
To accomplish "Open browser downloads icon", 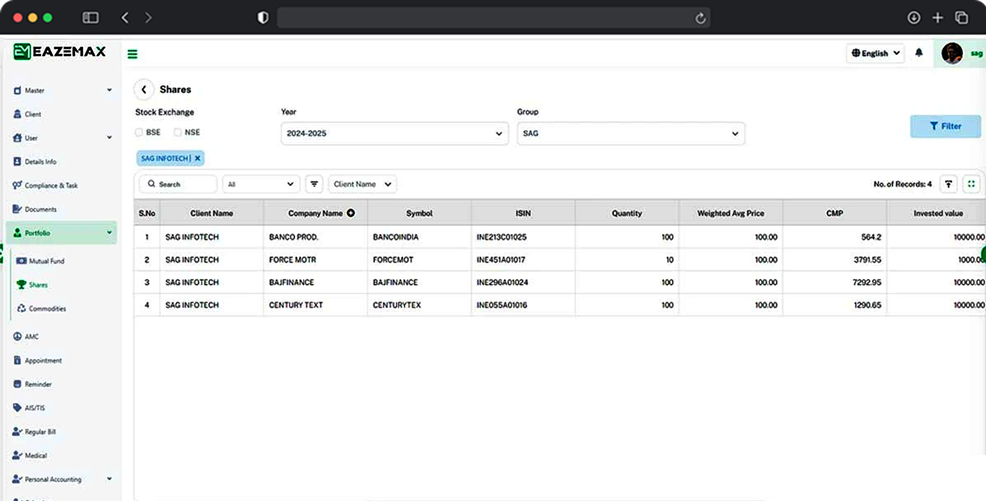I will (914, 18).
